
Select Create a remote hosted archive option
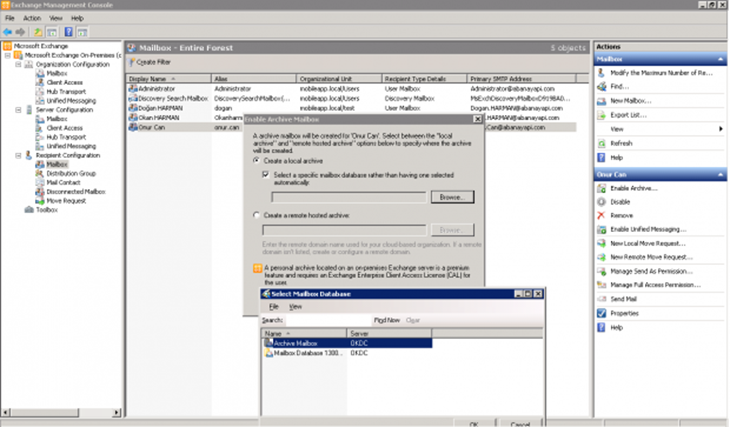pyautogui.click(x=257, y=215)
